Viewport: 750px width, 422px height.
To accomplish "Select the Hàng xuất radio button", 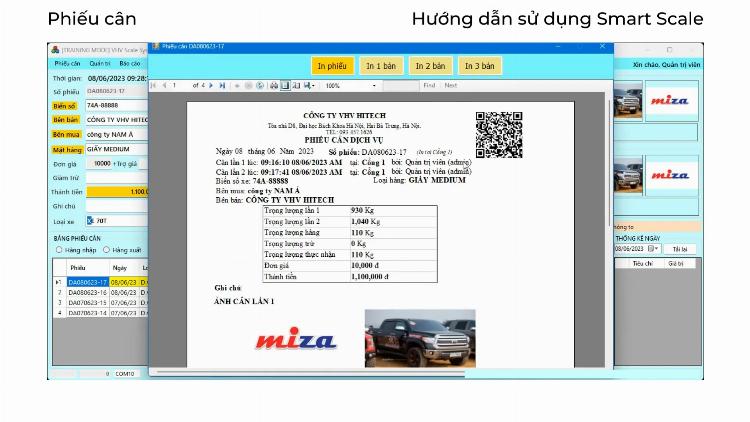I will [106, 250].
